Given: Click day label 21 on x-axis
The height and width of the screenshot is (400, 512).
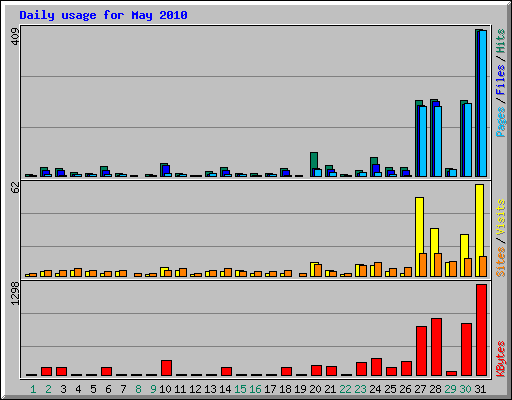Looking at the screenshot, I should coord(330,389).
